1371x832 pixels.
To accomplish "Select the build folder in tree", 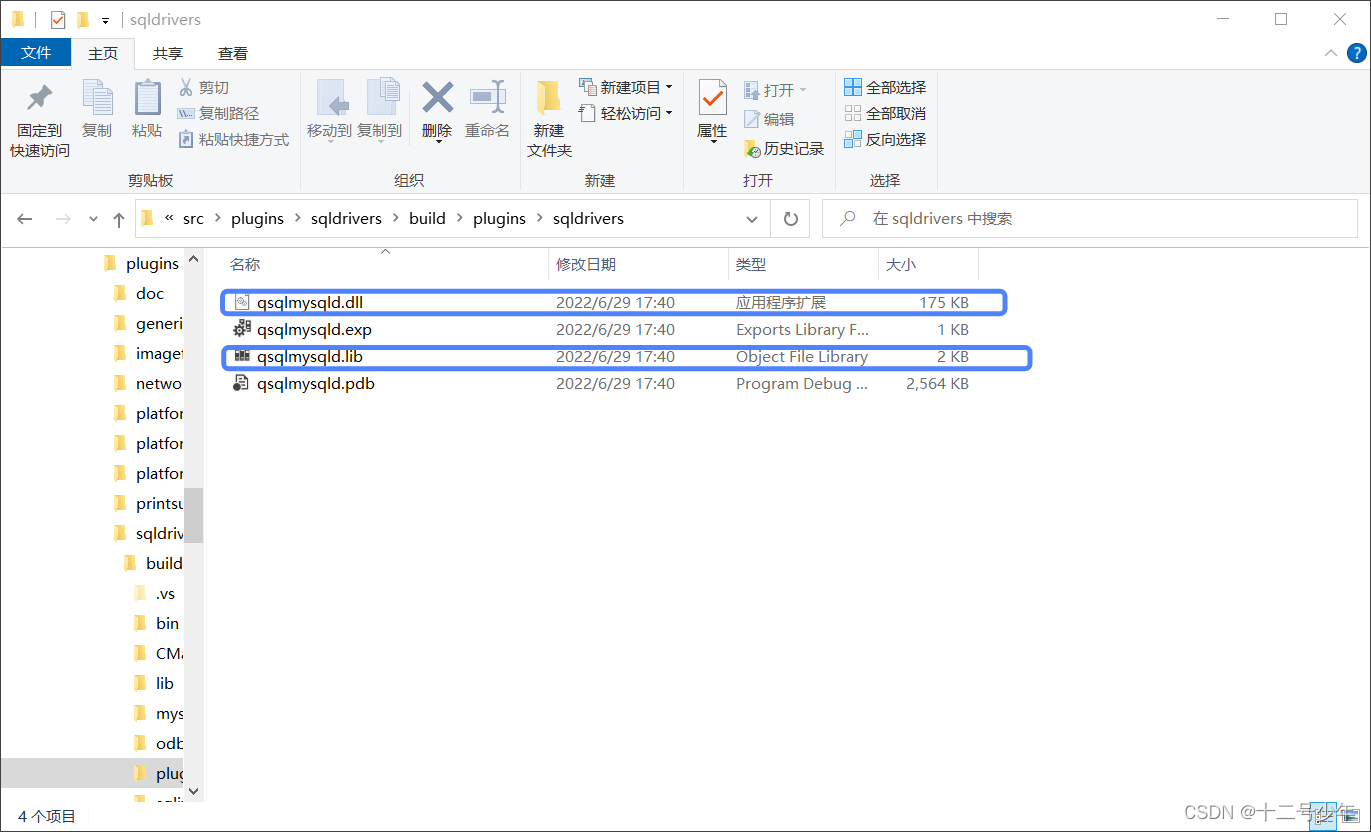I will click(x=154, y=563).
